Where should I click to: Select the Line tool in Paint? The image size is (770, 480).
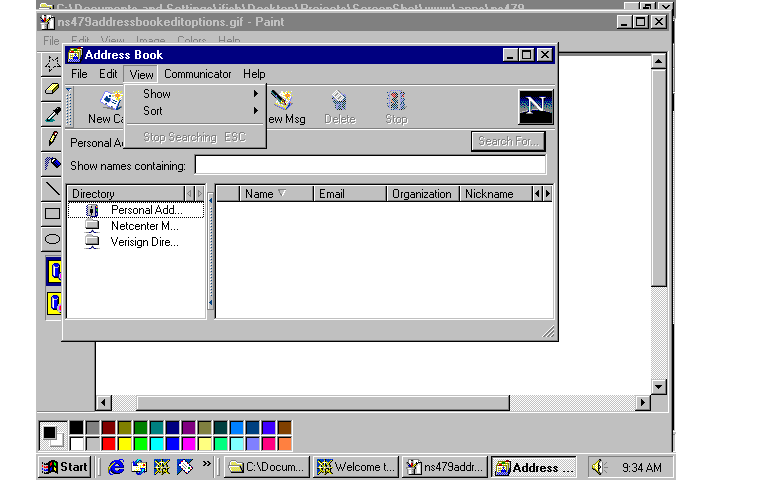click(x=52, y=189)
